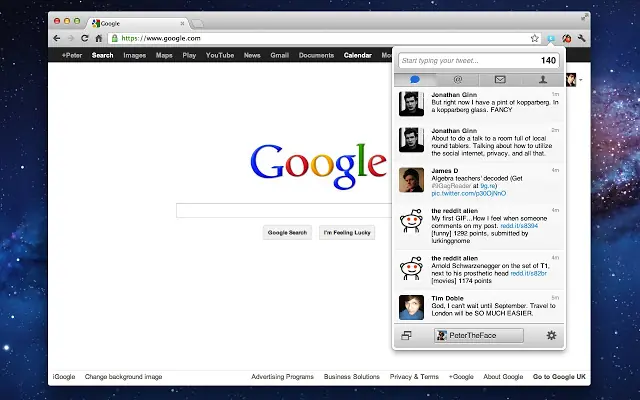Open +Google footer link
Image resolution: width=640 pixels, height=400 pixels.
[x=461, y=377]
